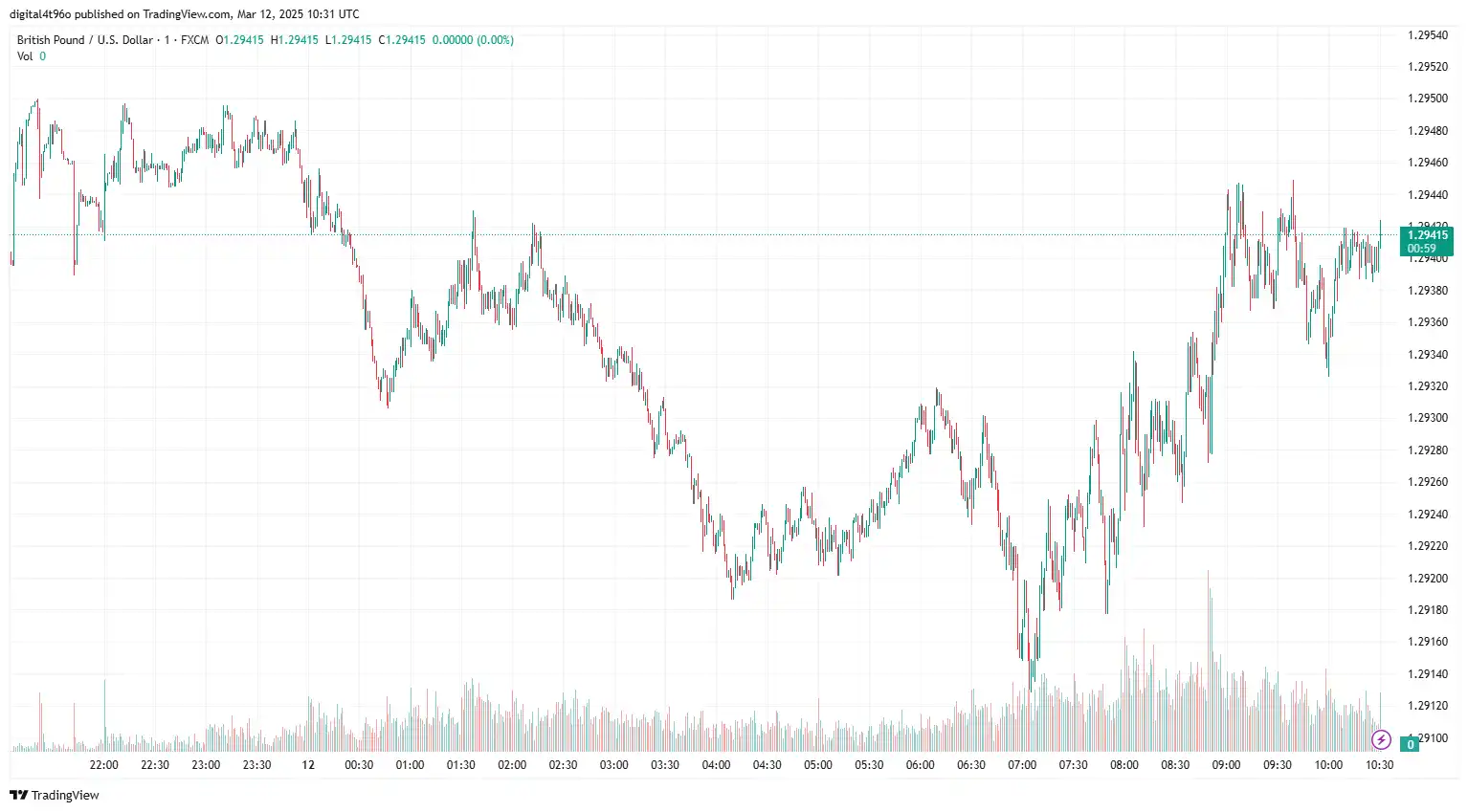Screen dimensions: 1468x812
Task: Click the 1.29180 price axis label
Action: (1428, 610)
